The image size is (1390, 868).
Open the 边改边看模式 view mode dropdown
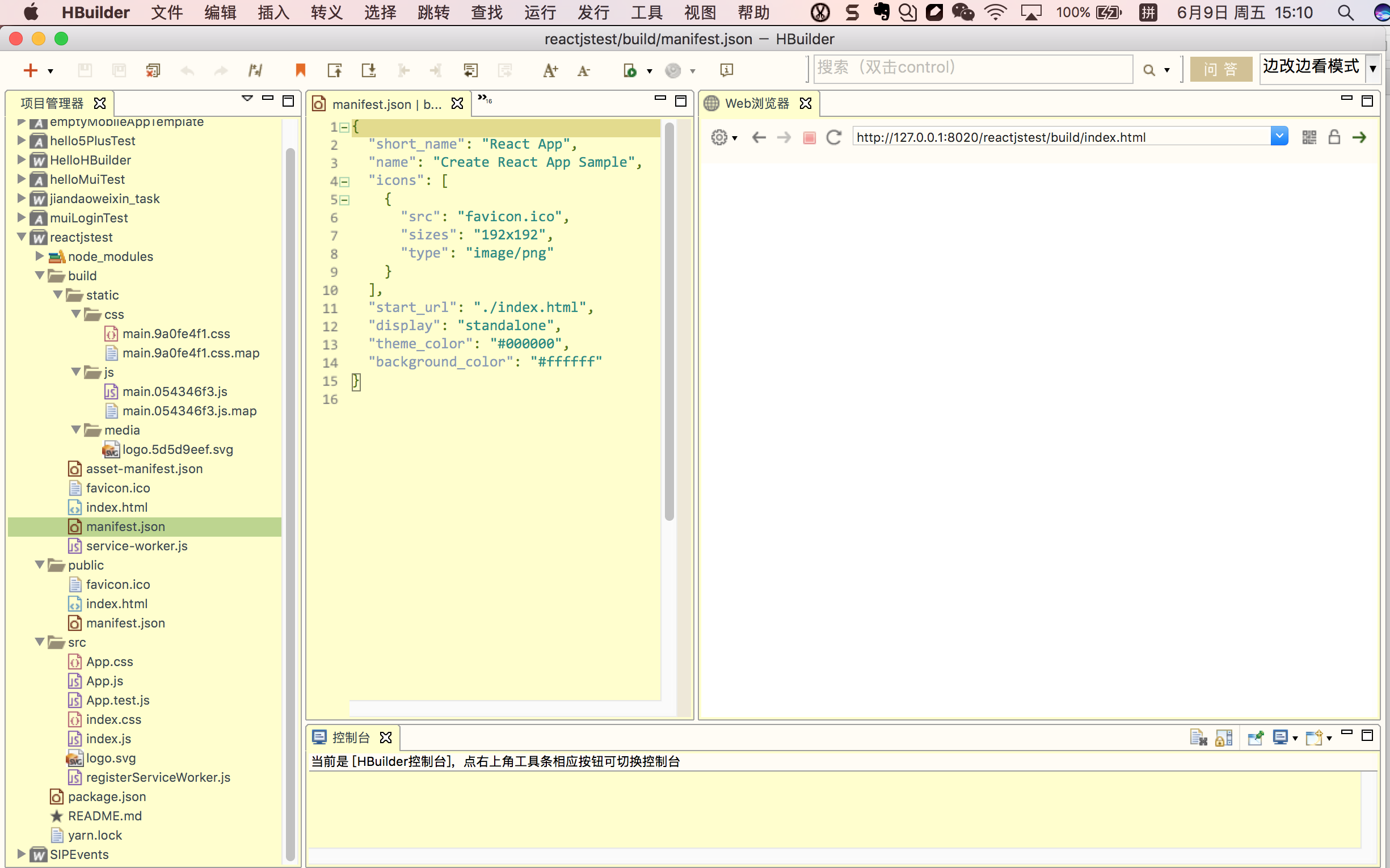pyautogui.click(x=1373, y=69)
